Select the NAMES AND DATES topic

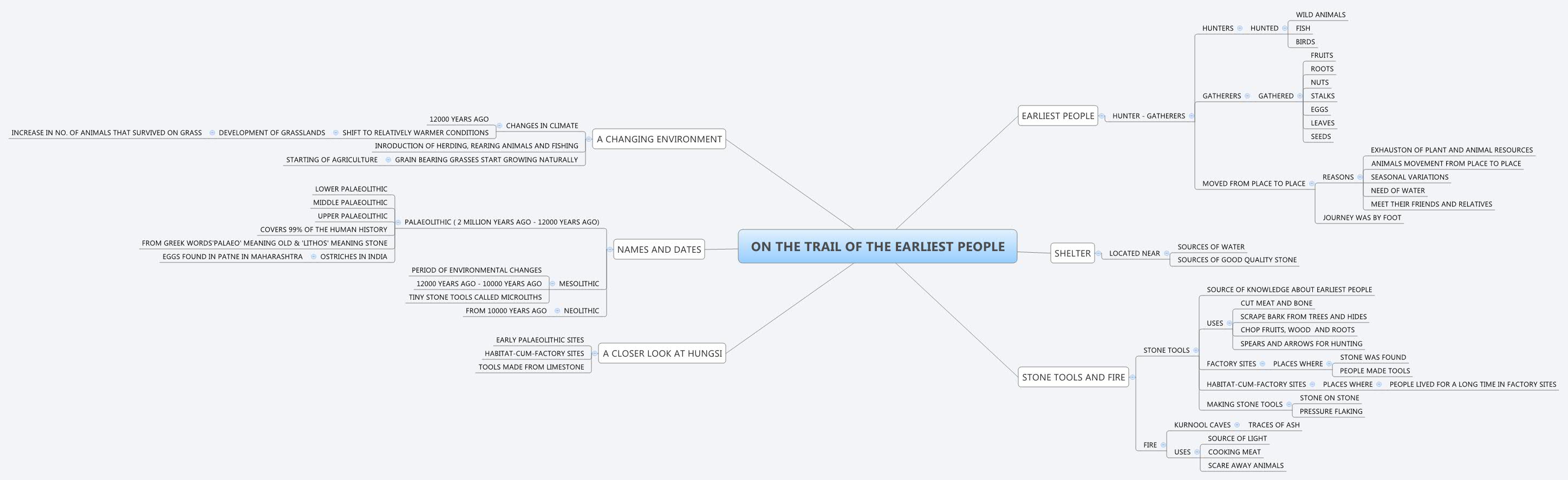(659, 249)
